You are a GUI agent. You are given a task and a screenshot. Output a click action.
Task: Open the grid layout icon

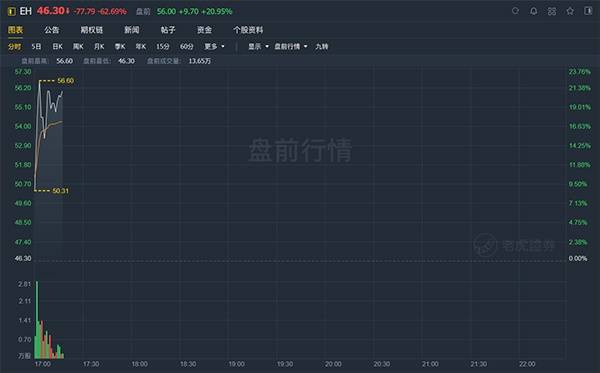click(x=552, y=11)
